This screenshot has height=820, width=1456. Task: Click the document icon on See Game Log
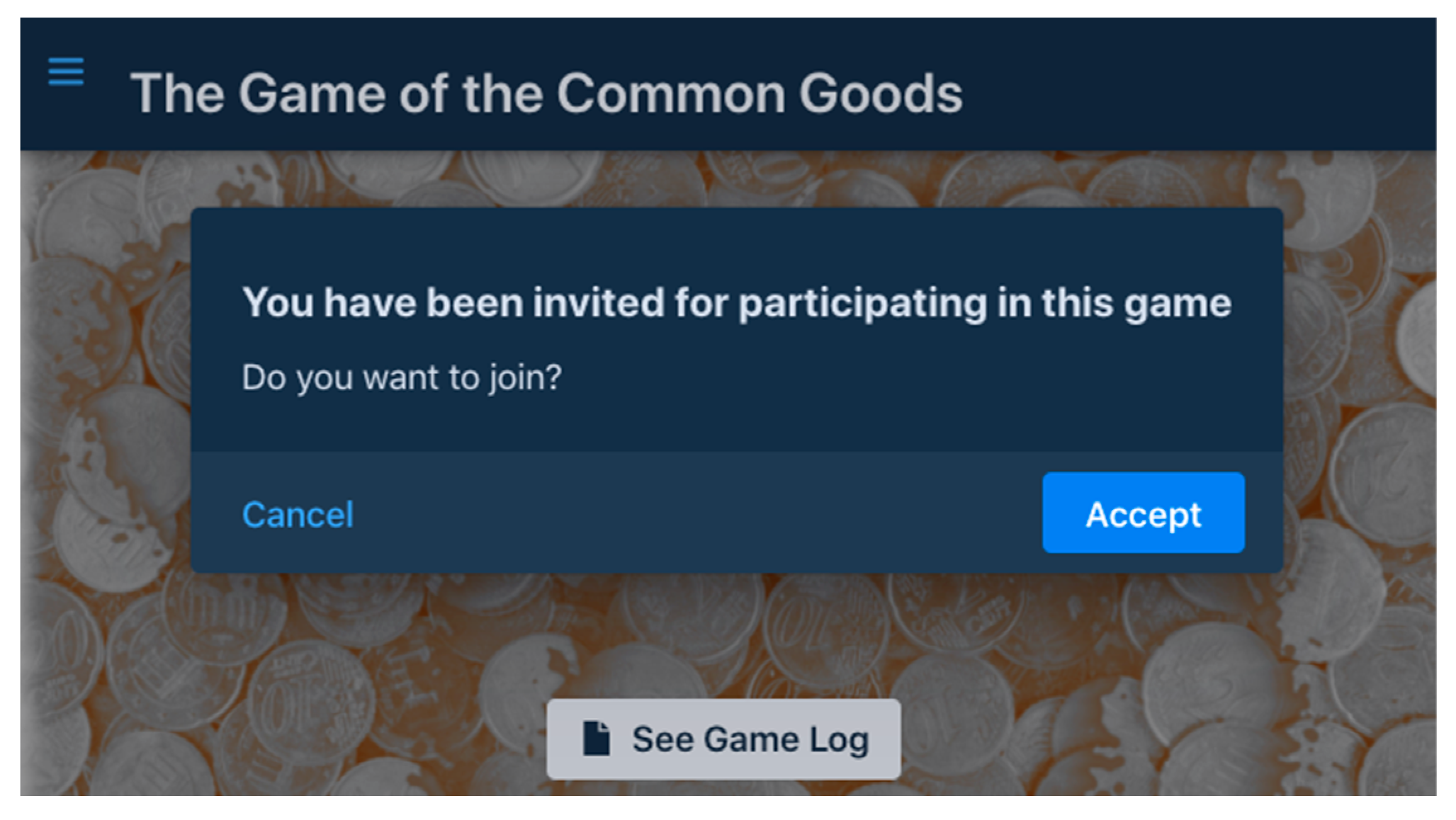click(x=595, y=738)
